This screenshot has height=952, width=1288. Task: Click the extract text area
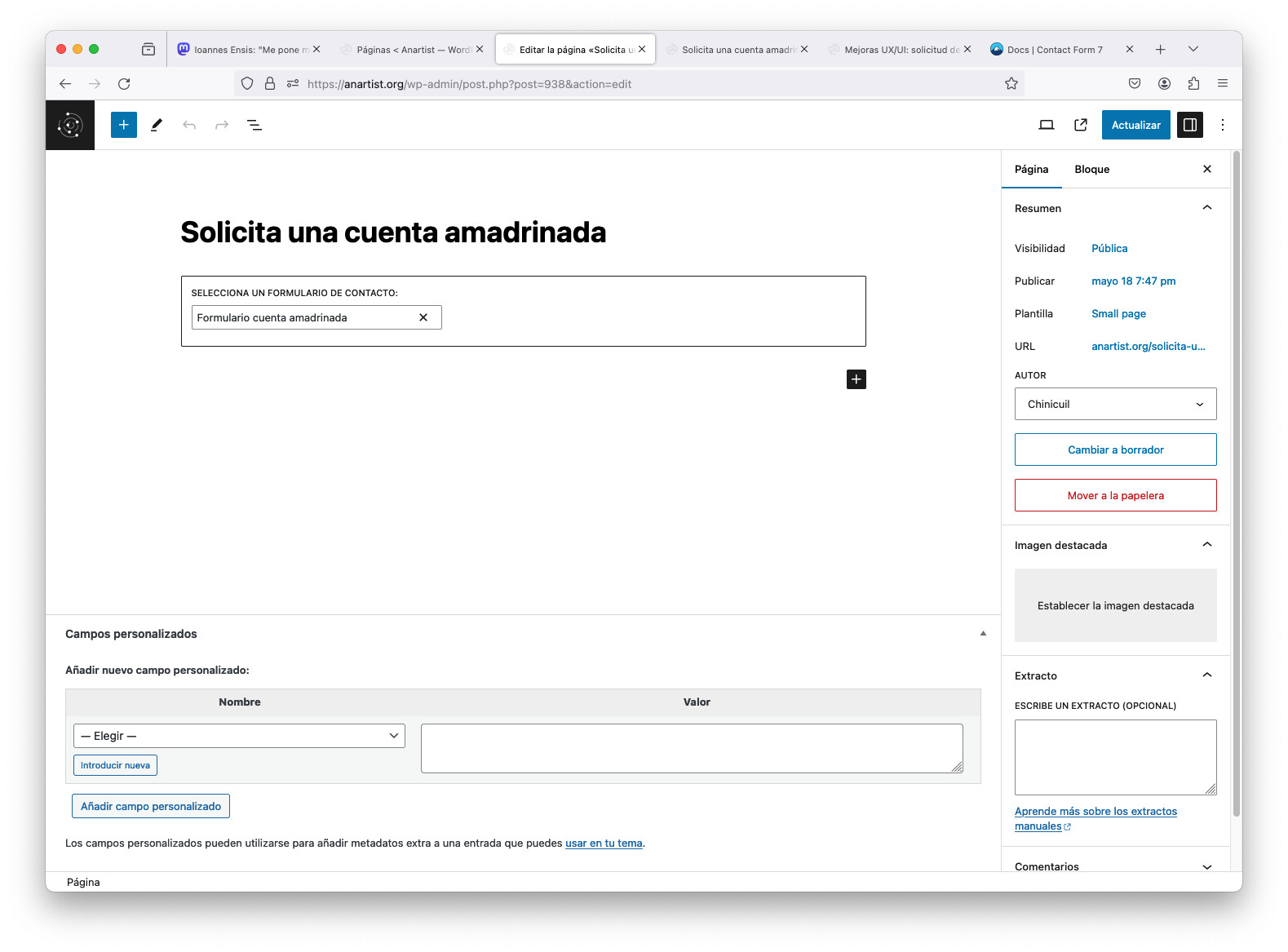click(1115, 757)
